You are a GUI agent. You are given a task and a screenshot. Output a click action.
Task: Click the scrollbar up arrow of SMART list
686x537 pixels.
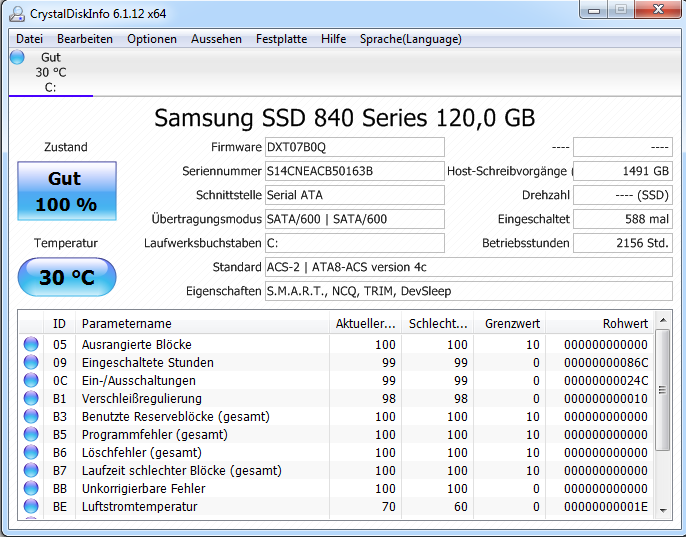click(x=663, y=321)
